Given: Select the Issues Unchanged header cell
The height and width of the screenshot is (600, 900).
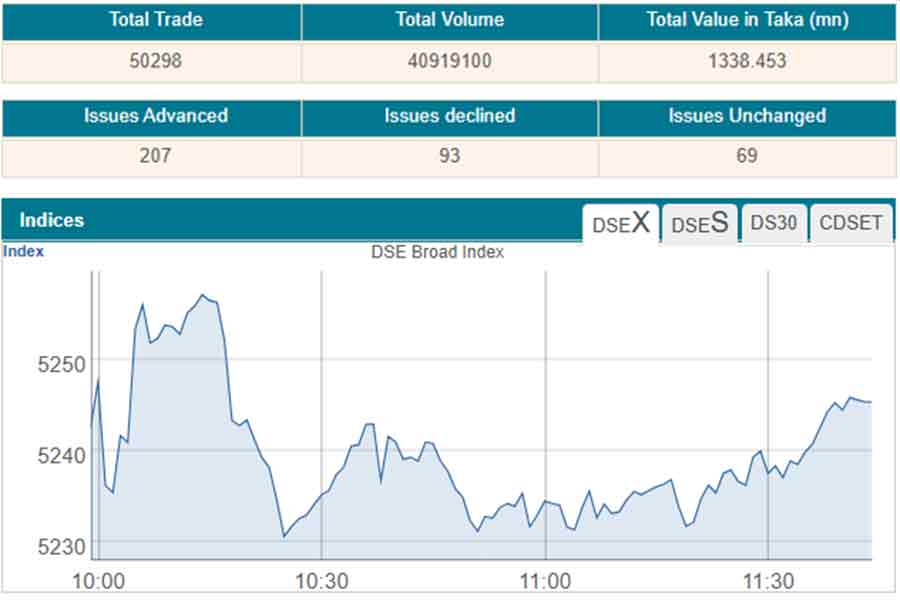Looking at the screenshot, I should point(746,116).
